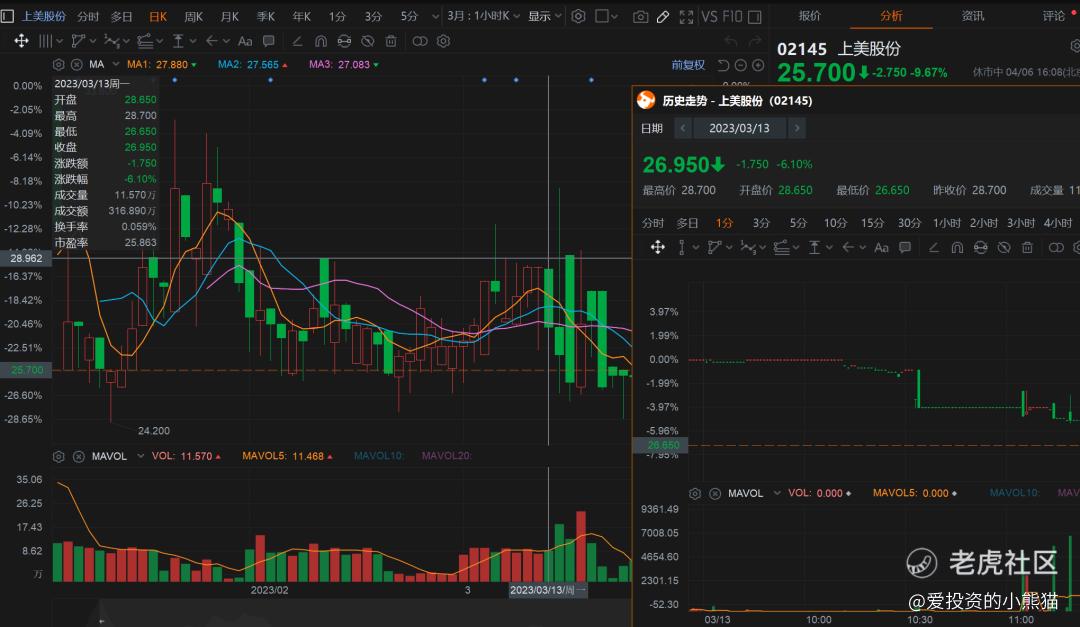The image size is (1080, 627).
Task: Expand vertical segment tool dropdown in 历史走势 toolbar
Action: [696, 247]
